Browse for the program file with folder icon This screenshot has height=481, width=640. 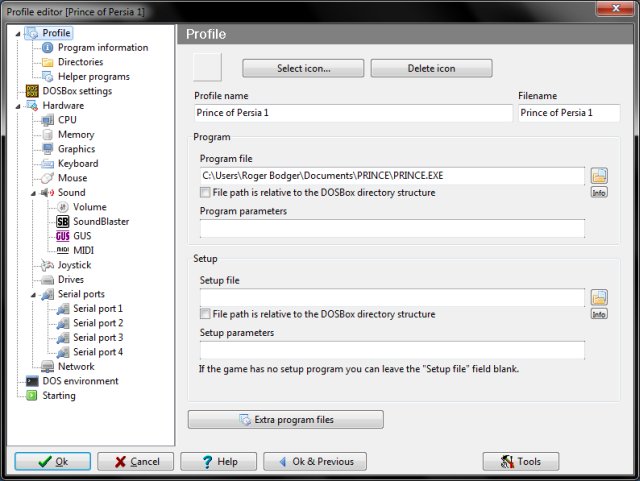tap(599, 176)
